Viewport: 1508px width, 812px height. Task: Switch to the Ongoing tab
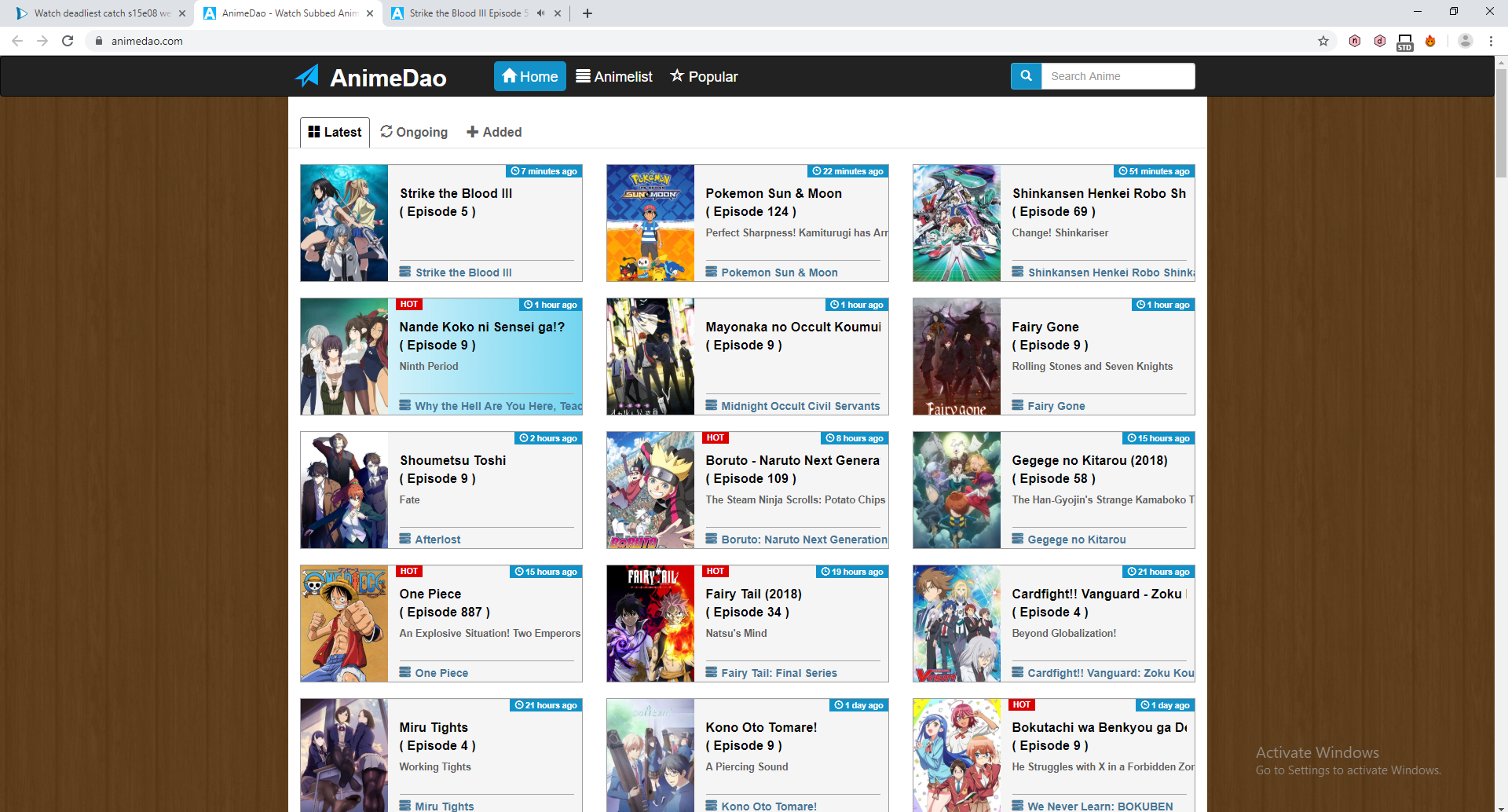click(x=414, y=132)
